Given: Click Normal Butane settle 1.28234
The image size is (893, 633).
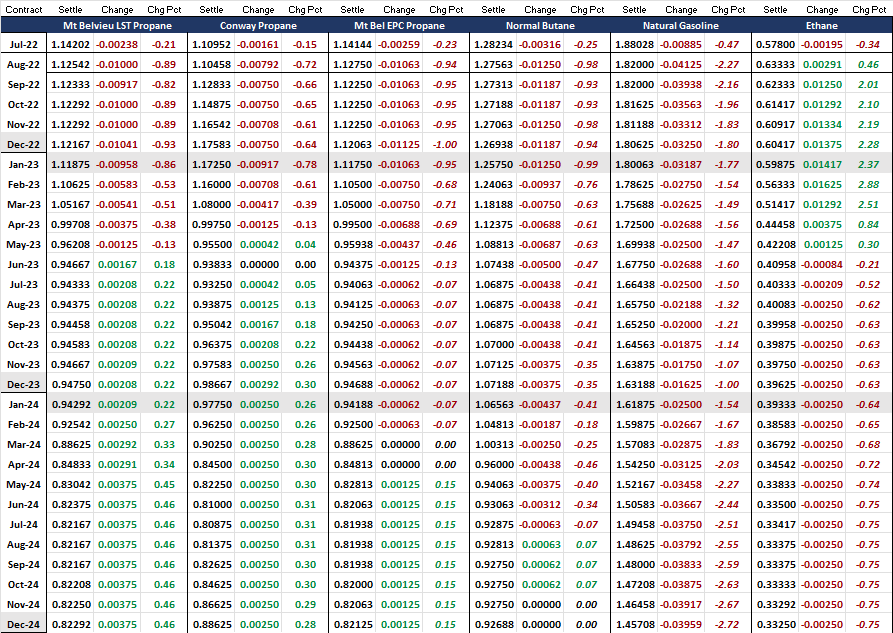Looking at the screenshot, I should click(493, 44).
